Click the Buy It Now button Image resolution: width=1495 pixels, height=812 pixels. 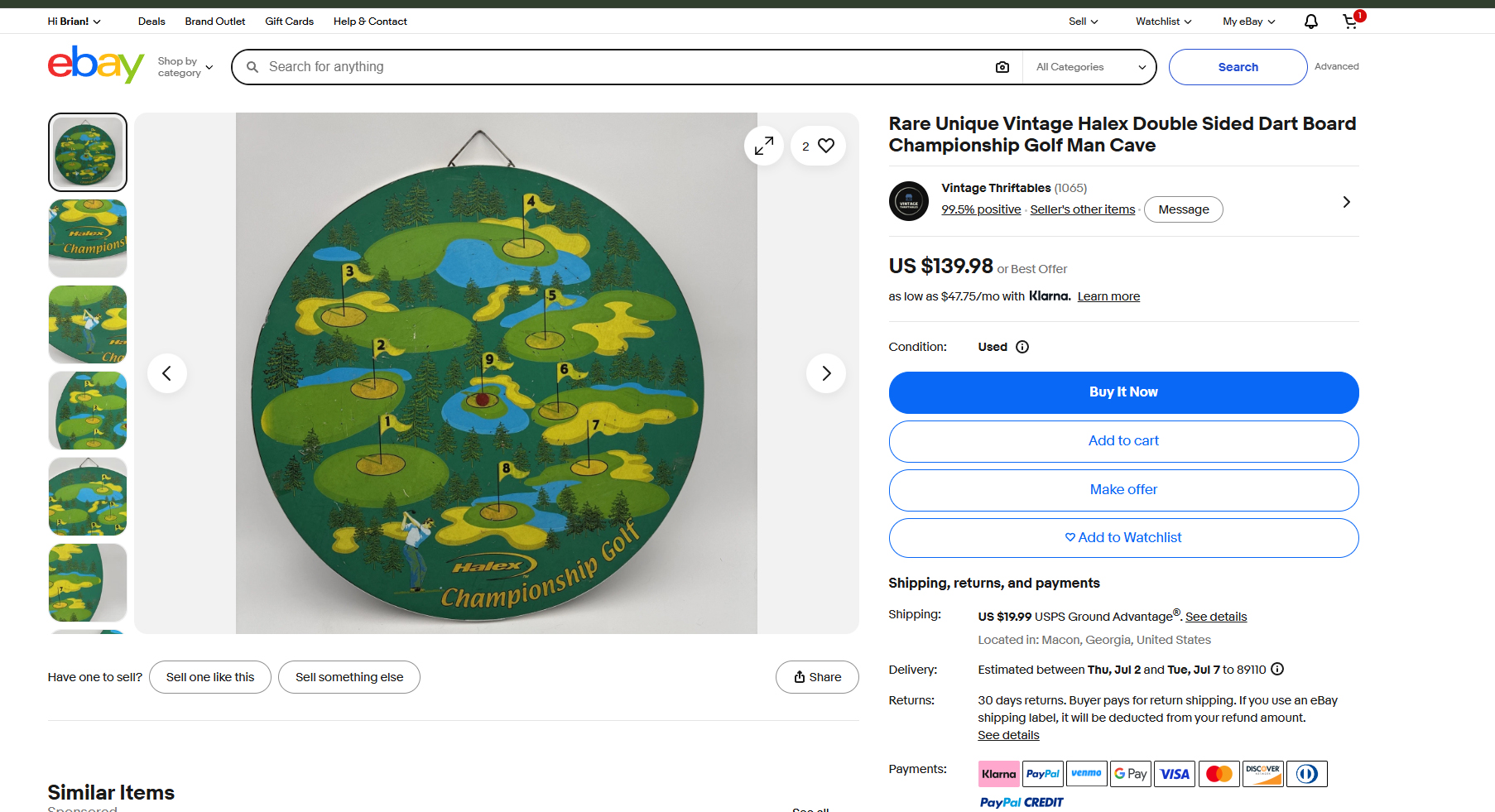click(x=1123, y=392)
